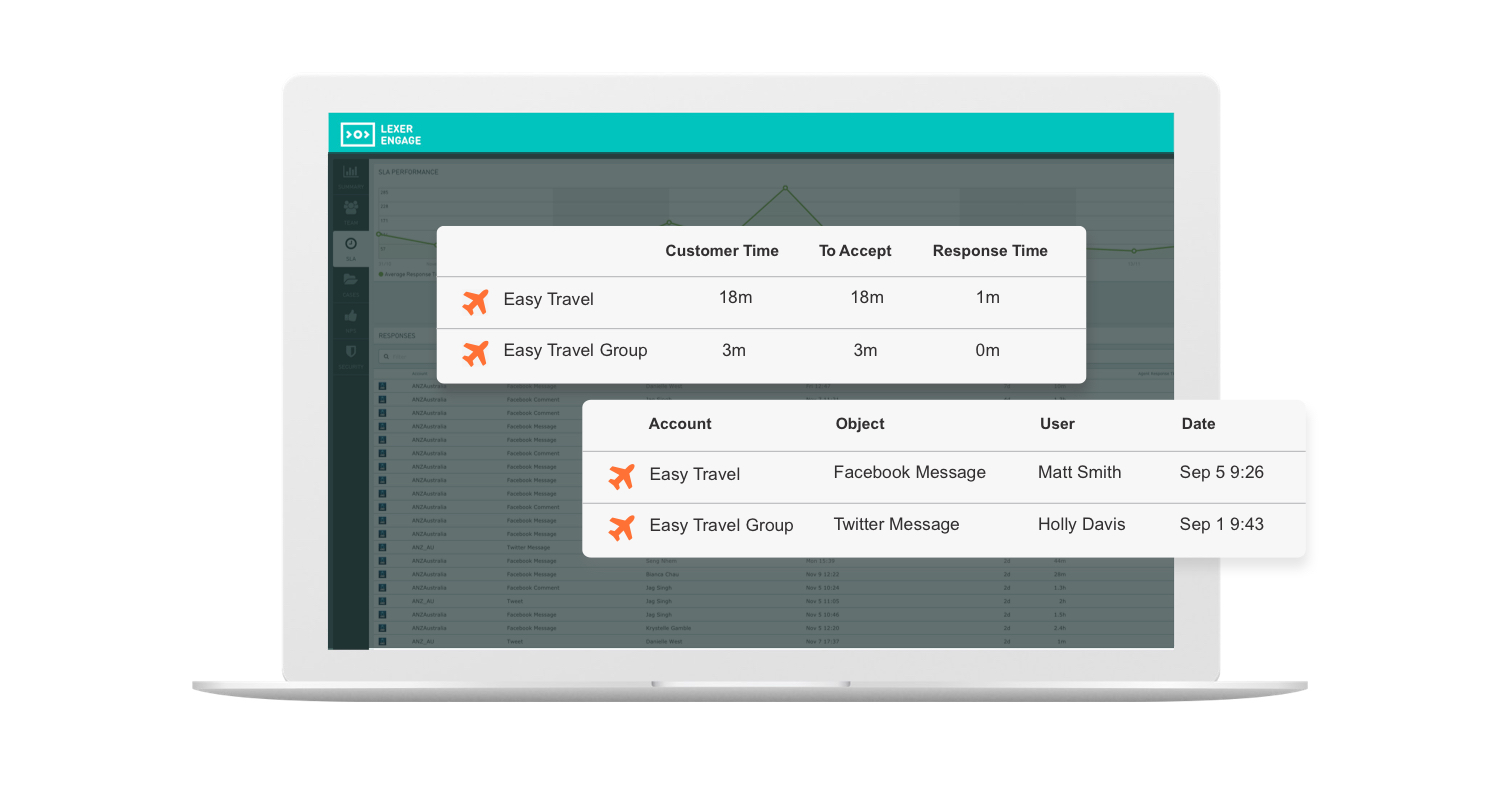Open the Team section in sidebar
Viewport: 1500px width, 800px height.
(x=351, y=213)
